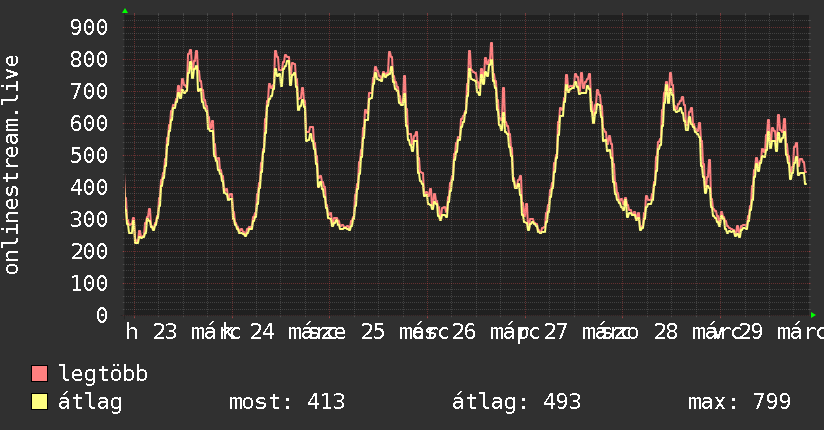
Task: Click the yellow átlag legend swatch
Action: click(39, 402)
